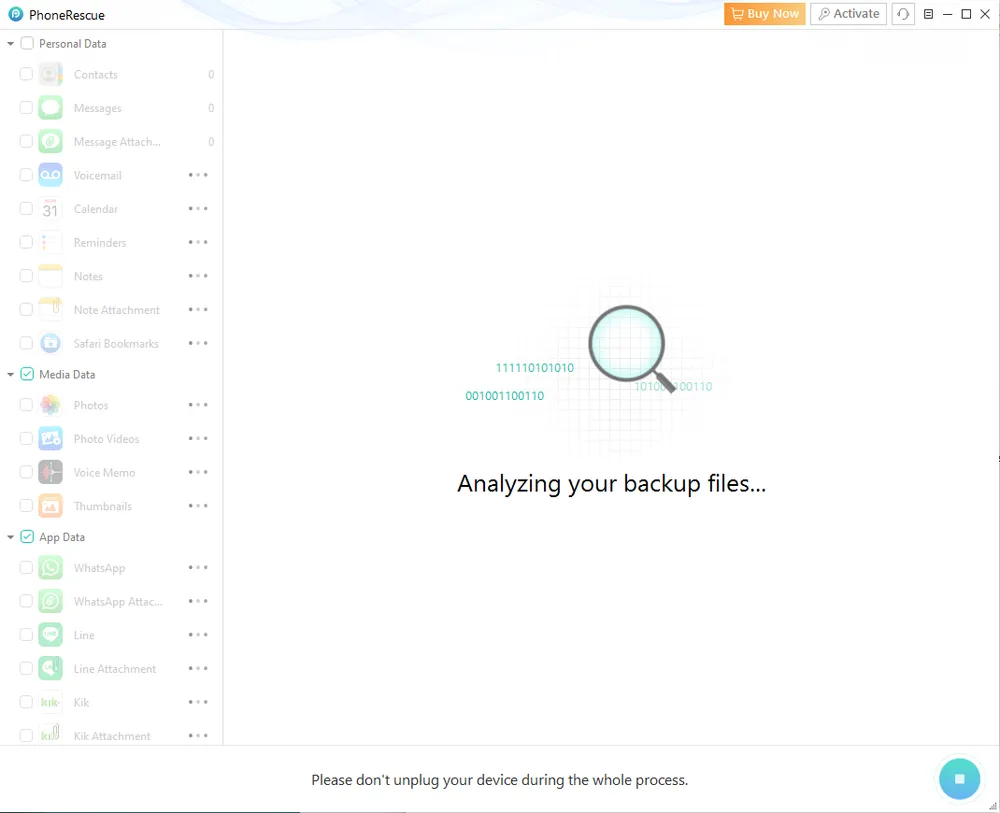
Task: Click the Notes icon
Action: coord(50,276)
